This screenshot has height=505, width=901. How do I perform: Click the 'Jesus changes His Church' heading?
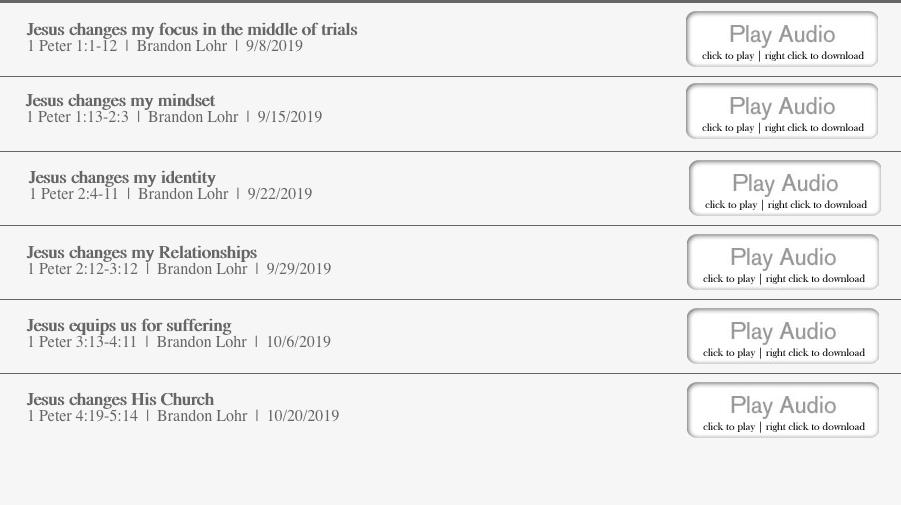point(120,400)
